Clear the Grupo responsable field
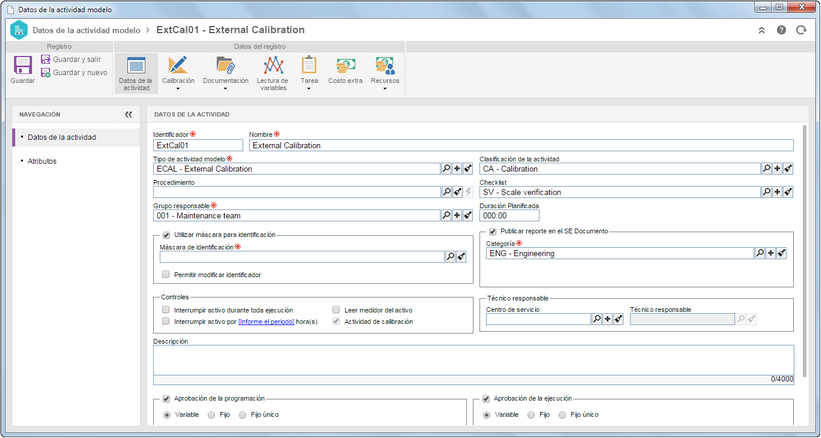 coord(468,215)
